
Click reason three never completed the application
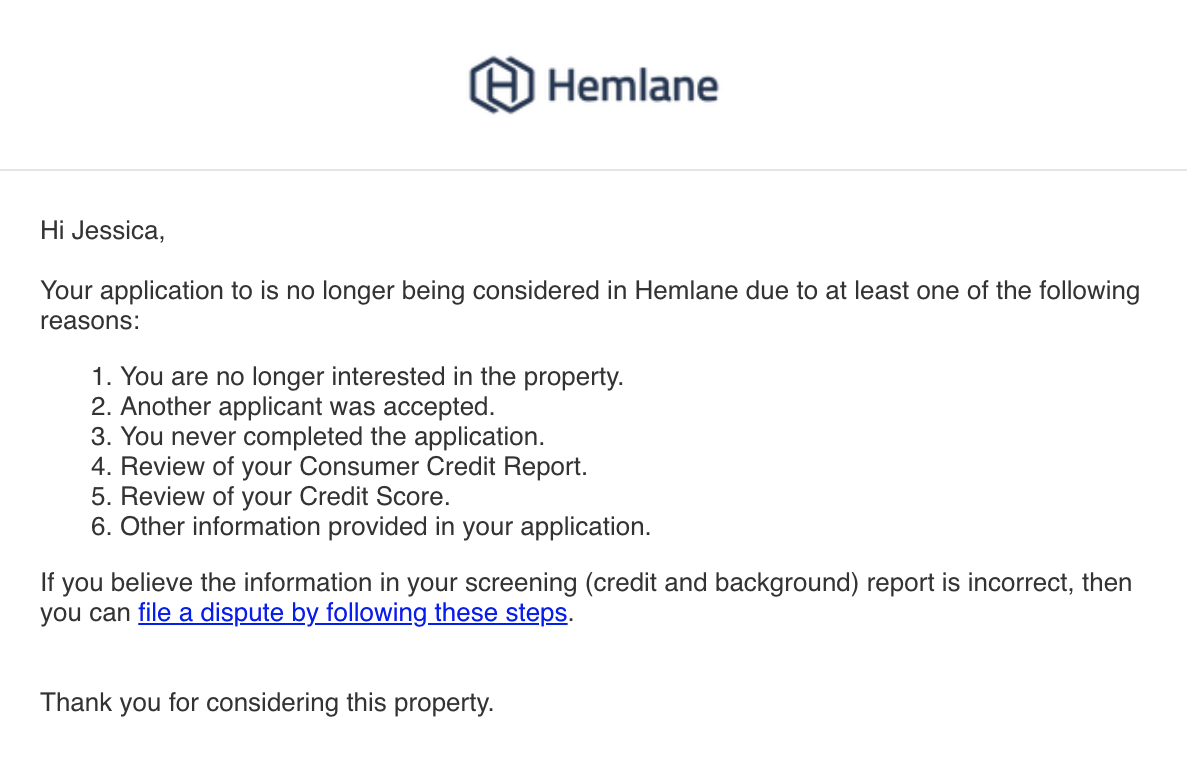pos(332,436)
